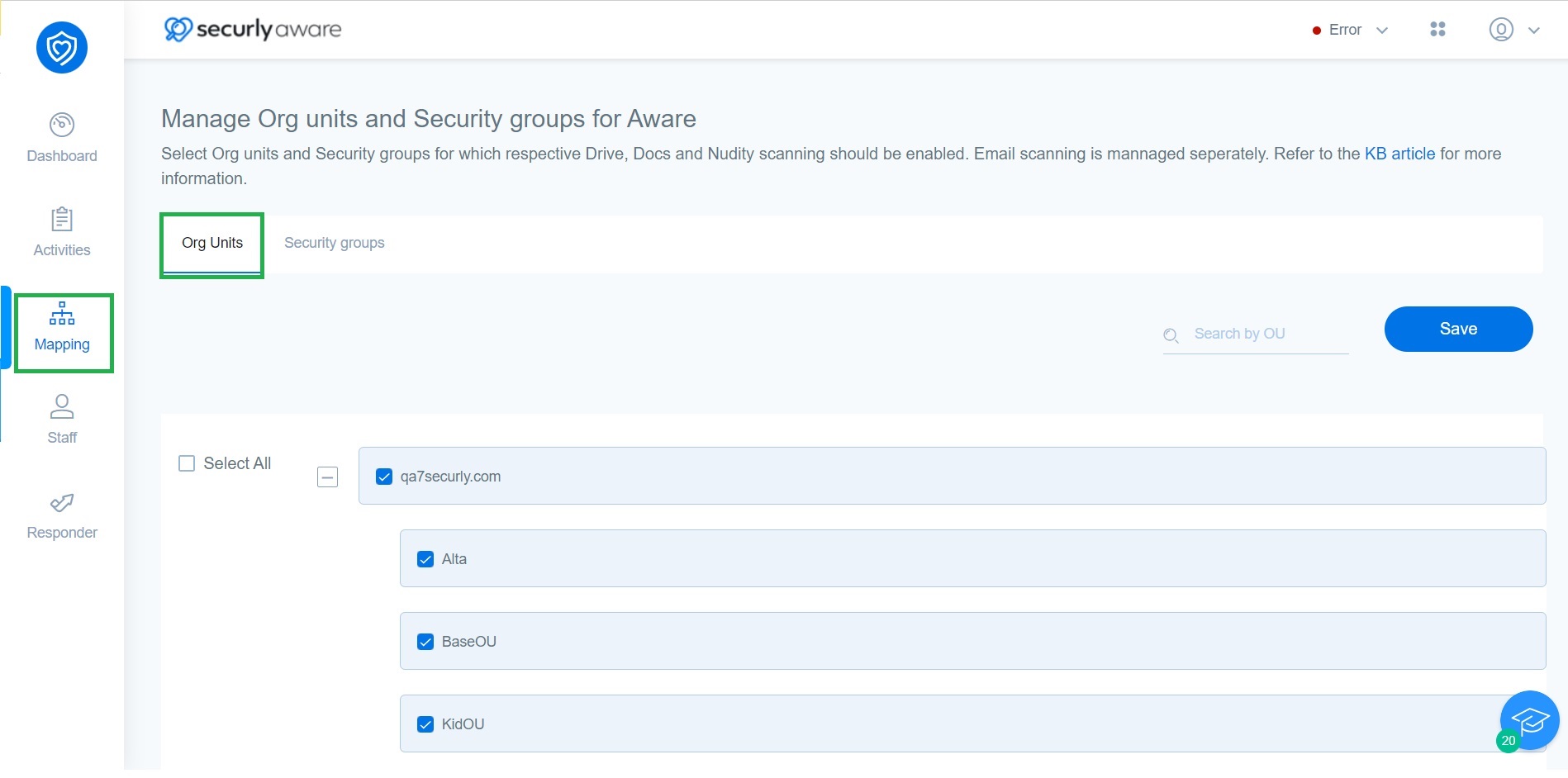The image size is (1568, 778).
Task: Open the Staff sidebar item
Action: (62, 420)
